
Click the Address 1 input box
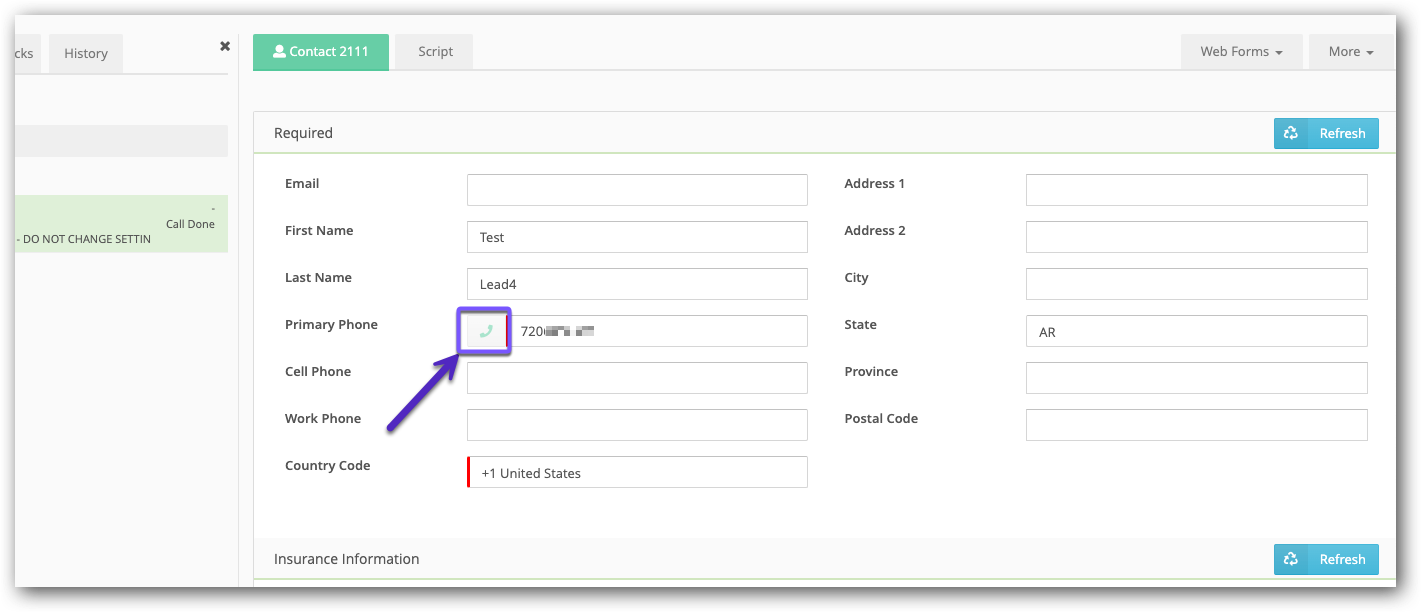pos(1196,189)
